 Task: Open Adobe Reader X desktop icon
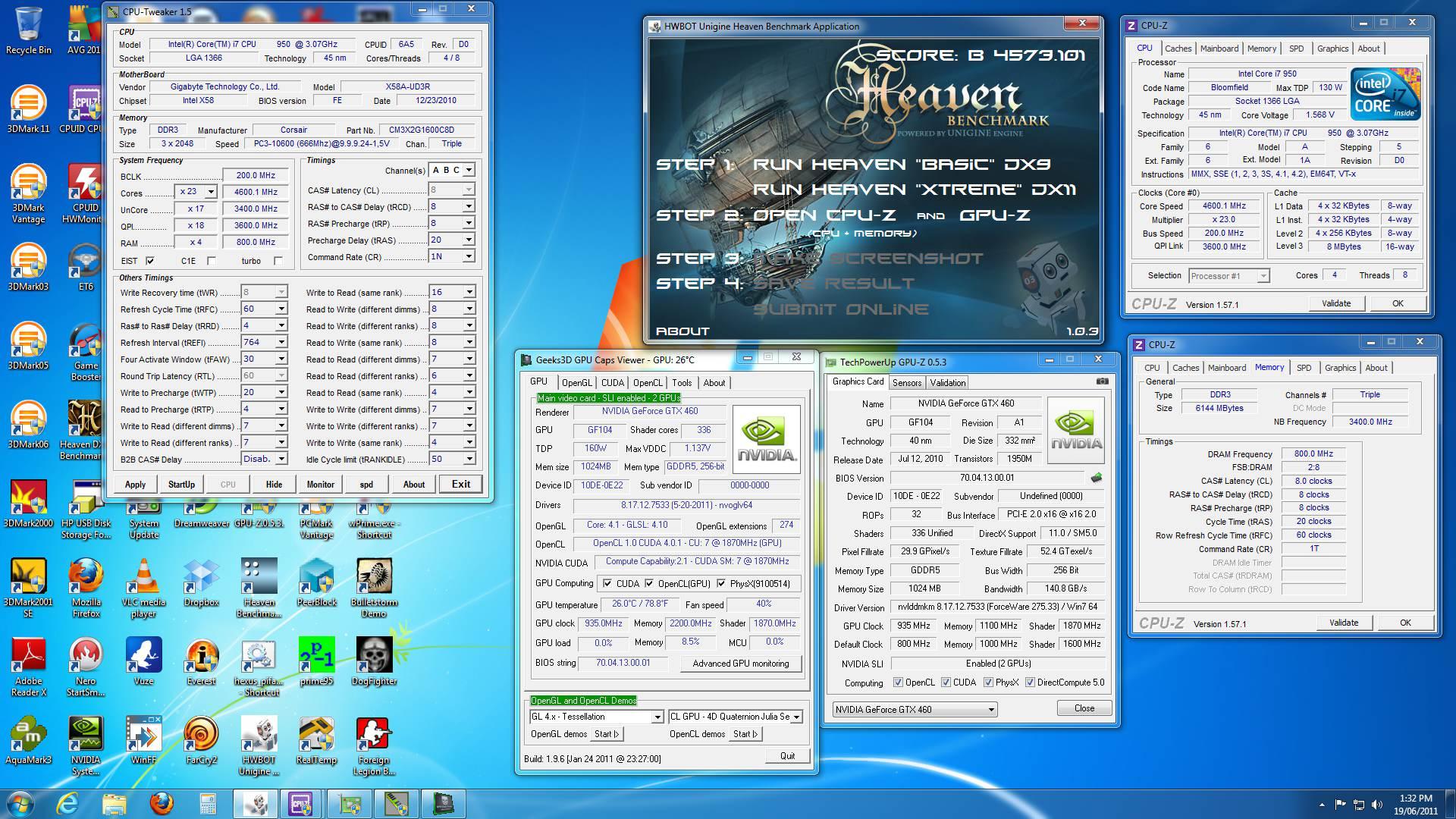pos(28,667)
